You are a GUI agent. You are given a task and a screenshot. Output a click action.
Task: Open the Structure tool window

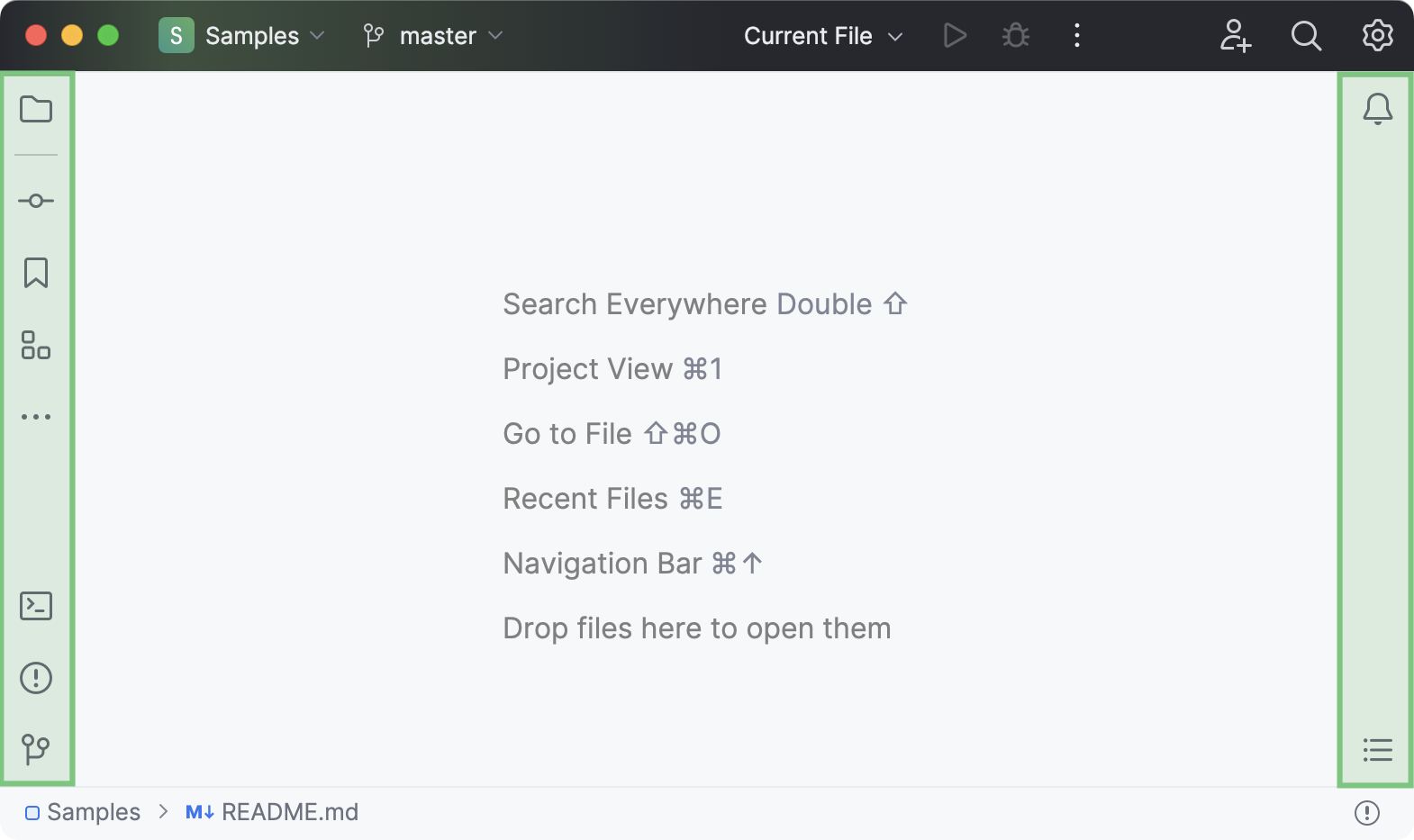point(36,345)
